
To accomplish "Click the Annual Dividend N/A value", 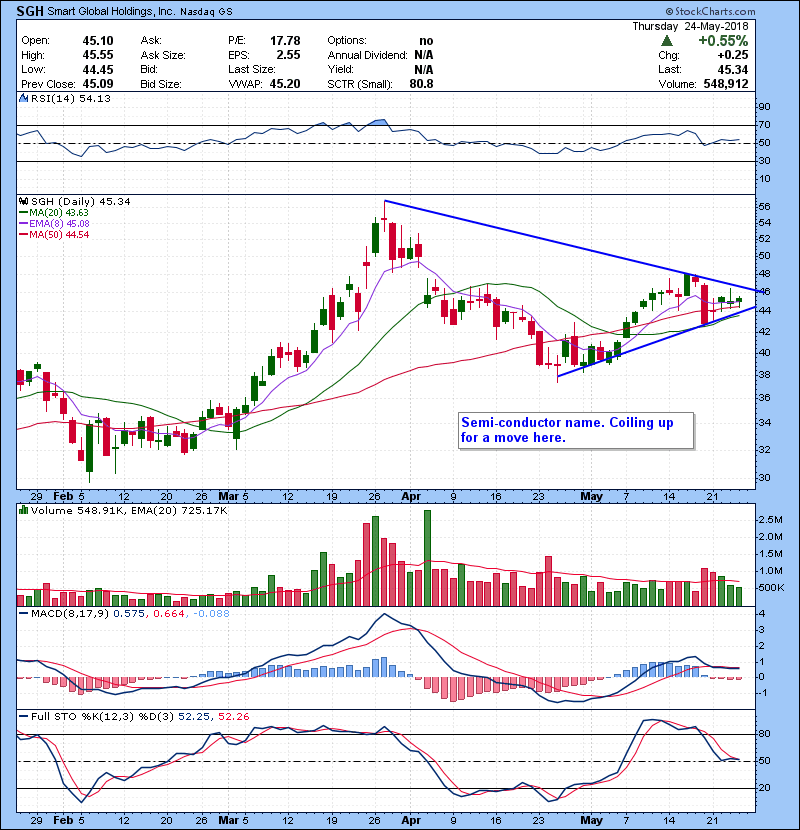I will (424, 55).
